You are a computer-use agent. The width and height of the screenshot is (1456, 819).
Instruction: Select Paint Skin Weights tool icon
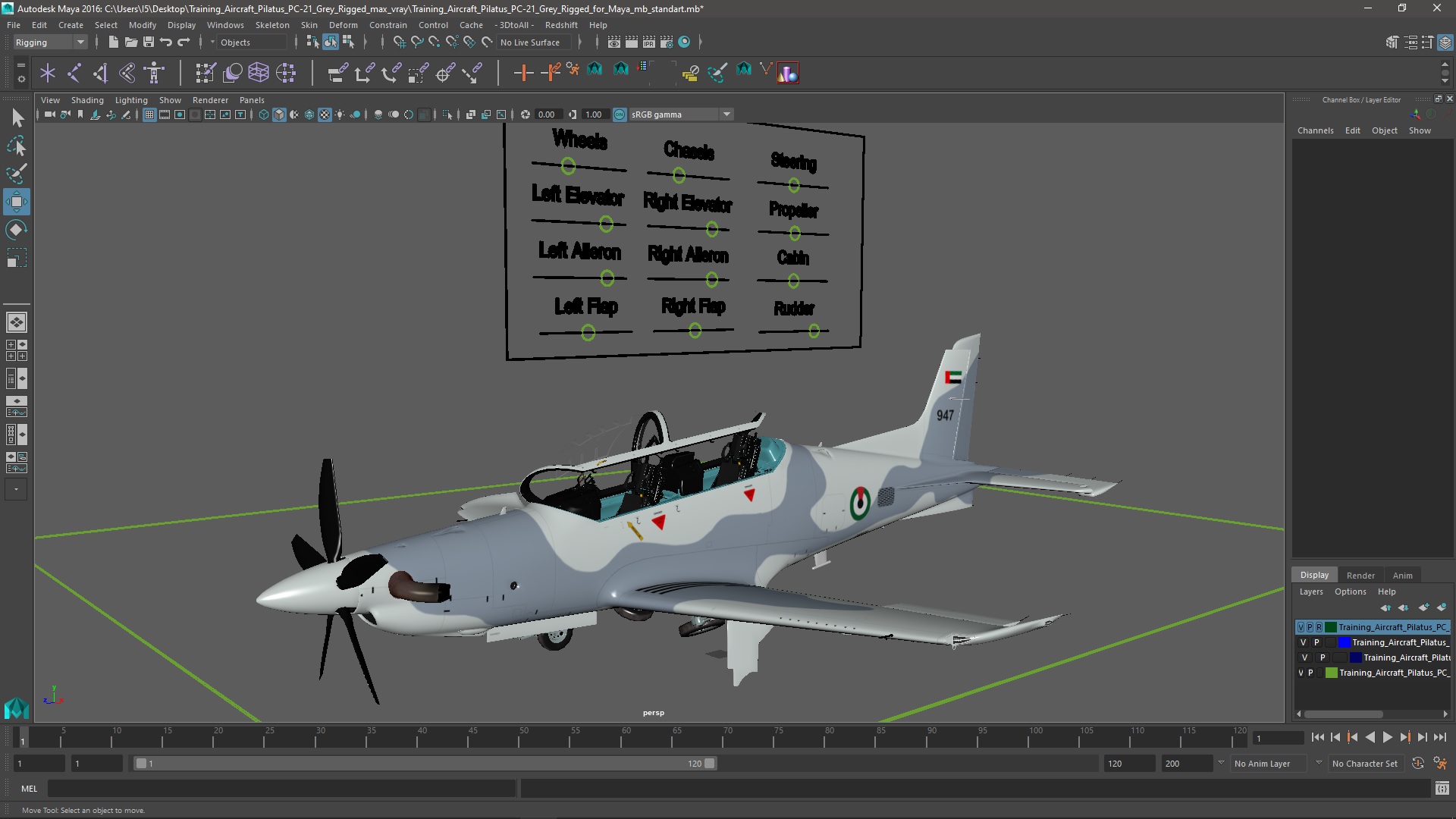pyautogui.click(x=206, y=73)
